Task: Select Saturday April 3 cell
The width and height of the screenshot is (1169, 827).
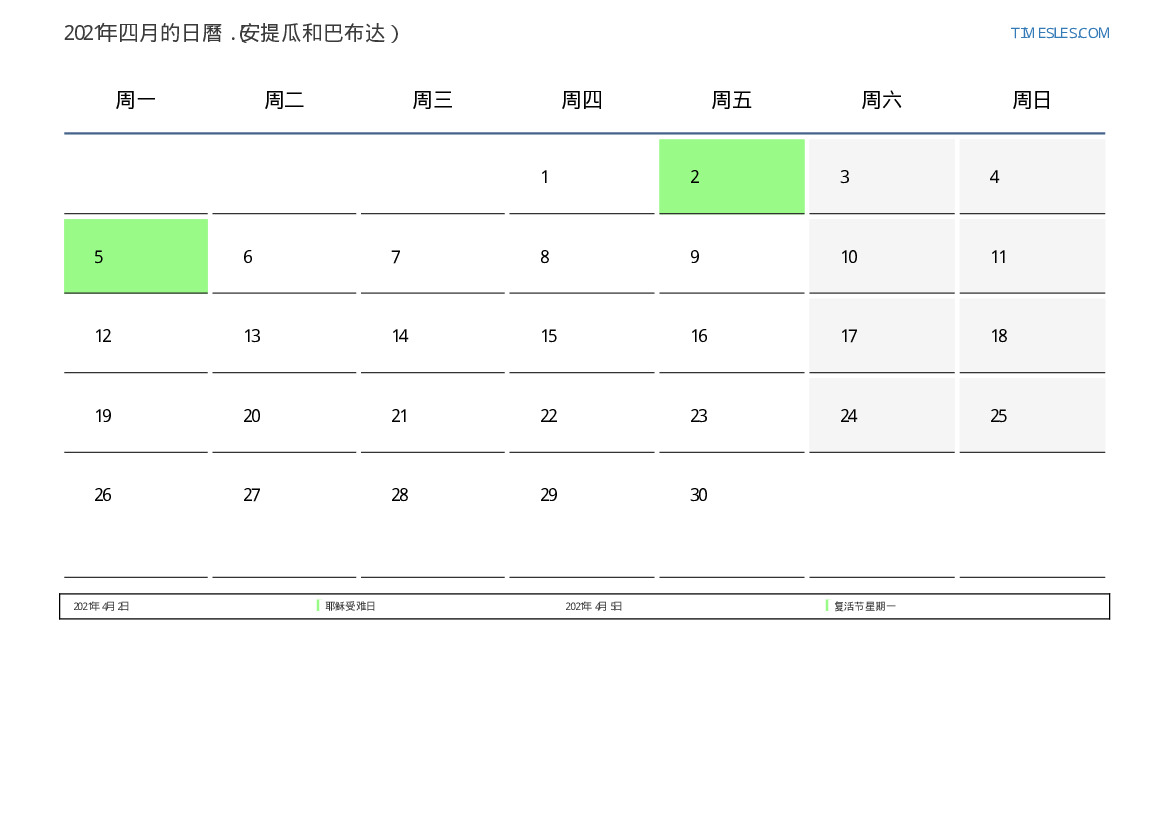Action: (881, 177)
